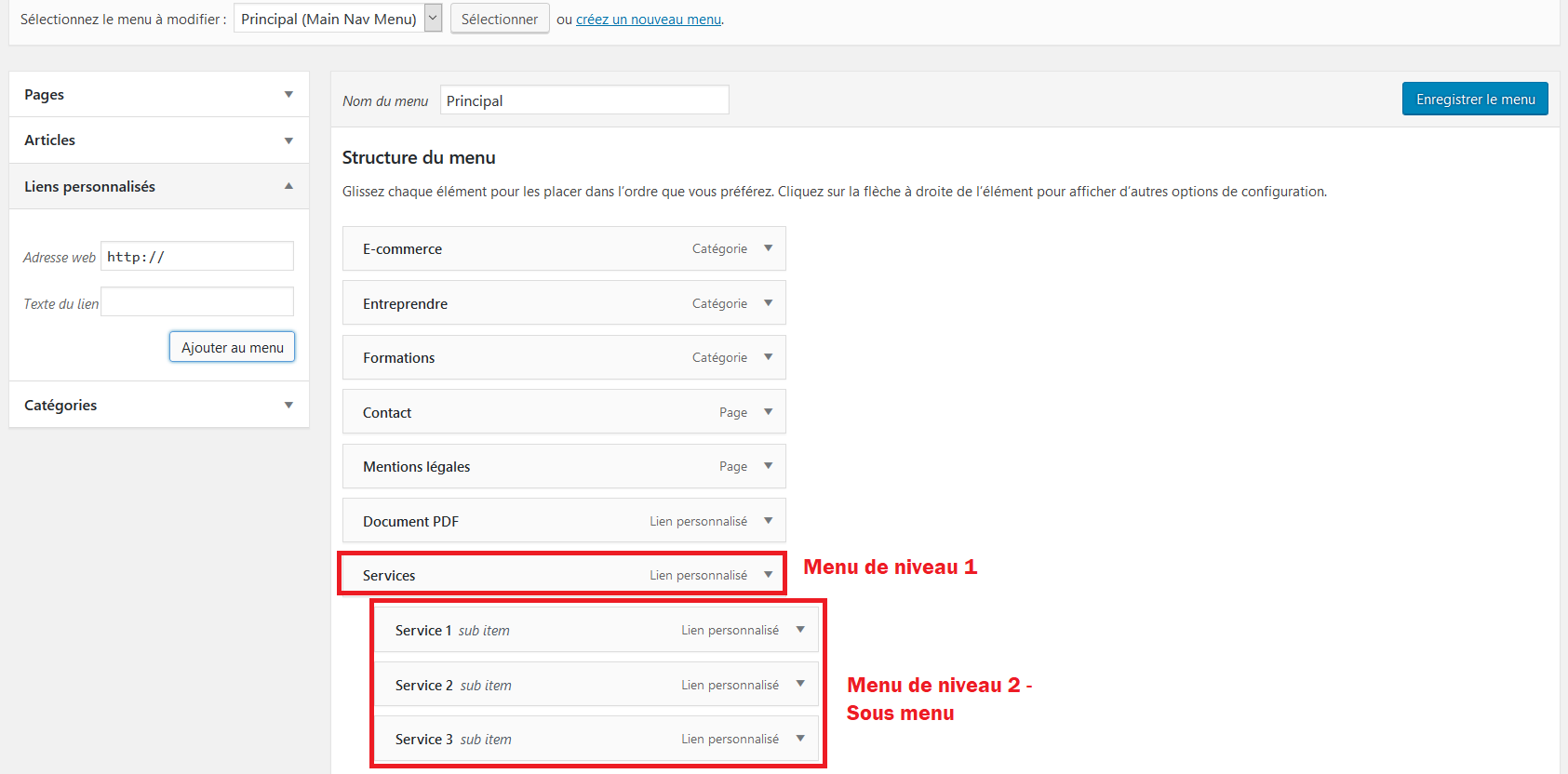Select the Entreprendre menu item title
The width and height of the screenshot is (1568, 774).
pyautogui.click(x=405, y=304)
